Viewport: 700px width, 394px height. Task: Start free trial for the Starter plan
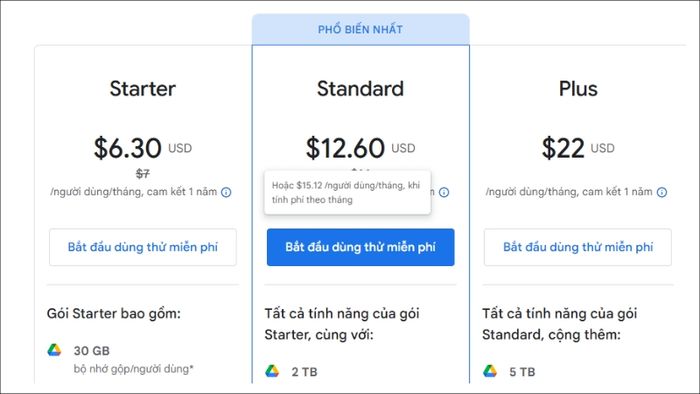point(143,247)
